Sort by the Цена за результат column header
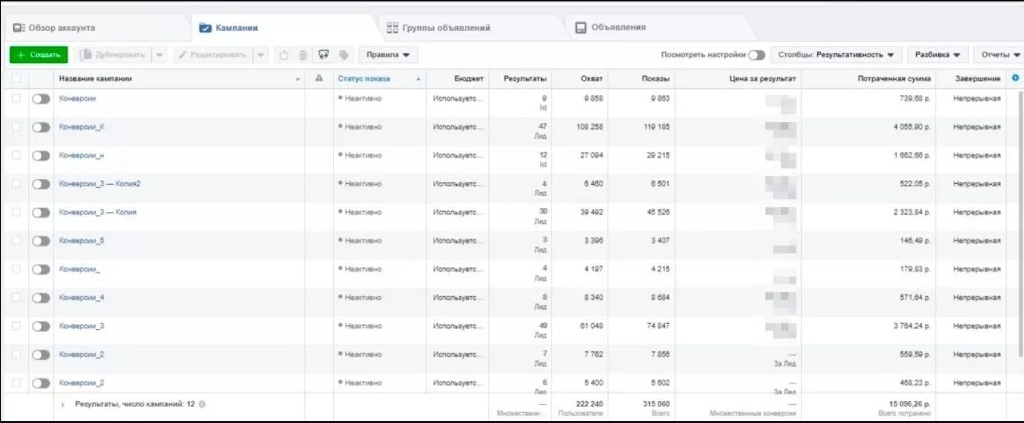This screenshot has width=1024, height=423. coord(763,78)
